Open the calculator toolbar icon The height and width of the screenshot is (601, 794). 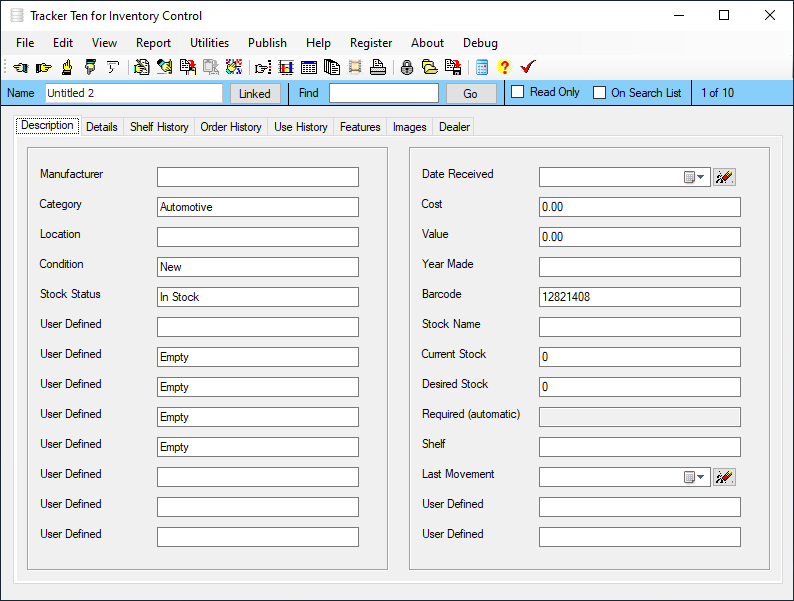[x=482, y=67]
